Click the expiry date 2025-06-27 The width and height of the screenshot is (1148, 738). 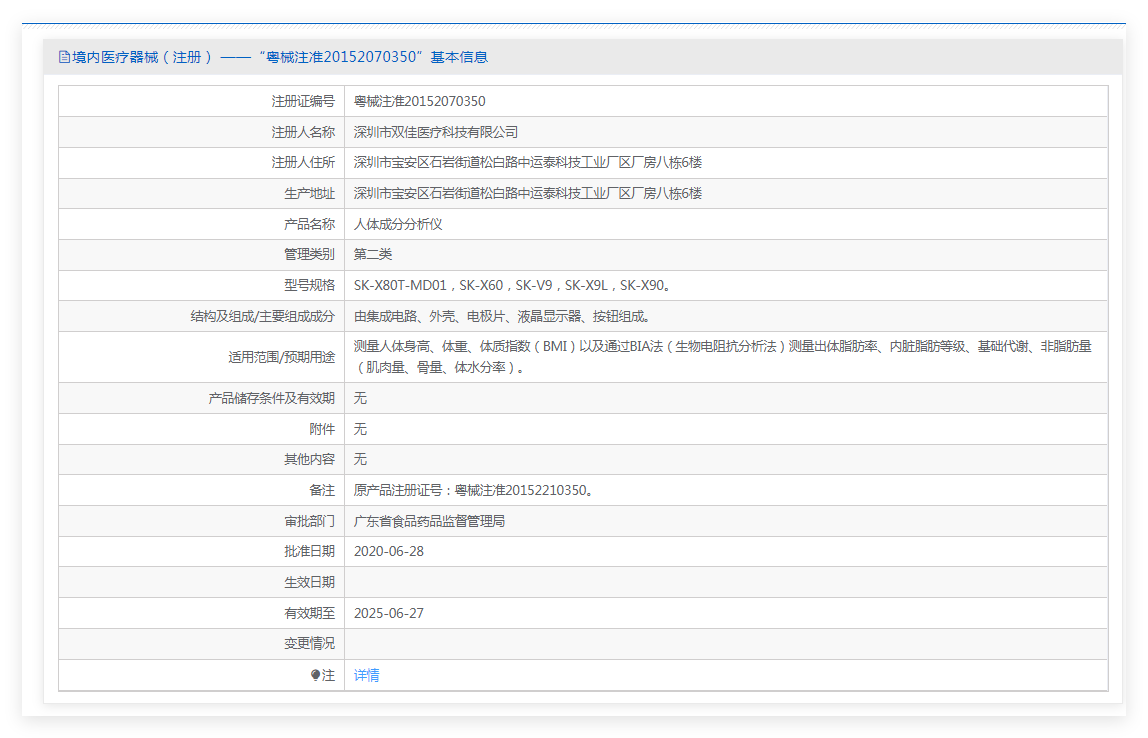pos(389,614)
